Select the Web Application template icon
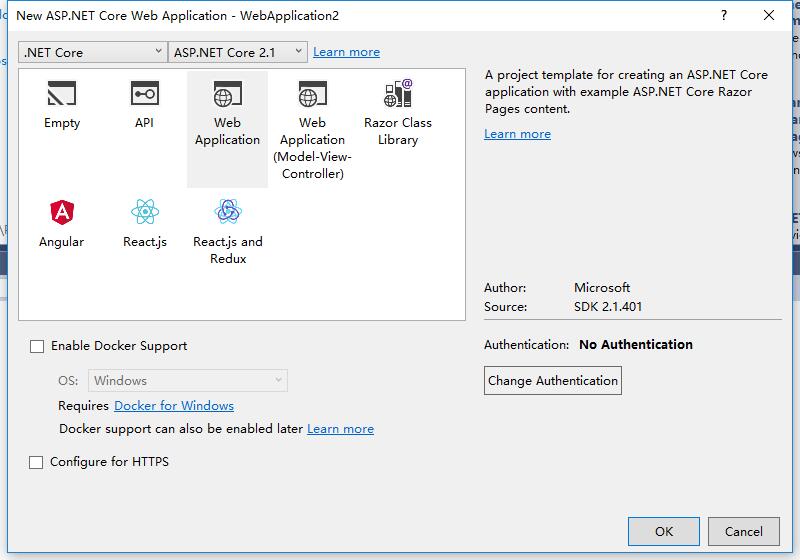 (227, 96)
